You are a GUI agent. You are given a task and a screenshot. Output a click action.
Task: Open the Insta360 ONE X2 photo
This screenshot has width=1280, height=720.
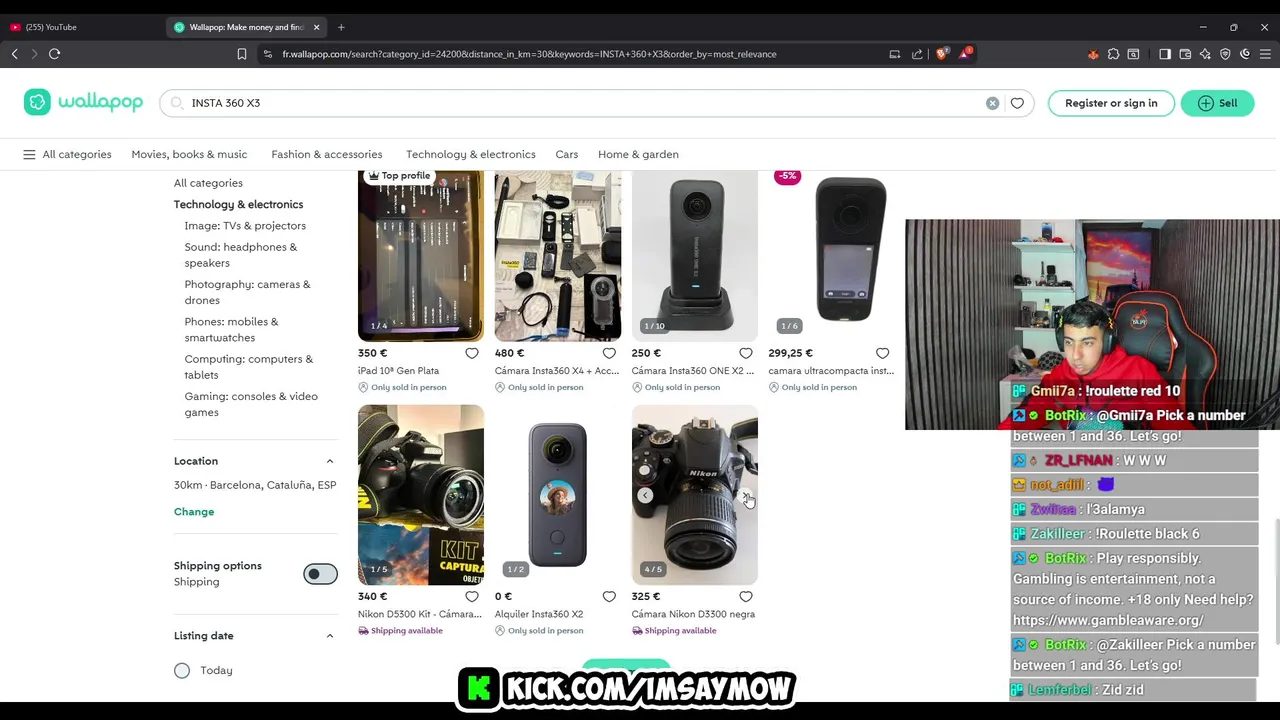coord(695,256)
